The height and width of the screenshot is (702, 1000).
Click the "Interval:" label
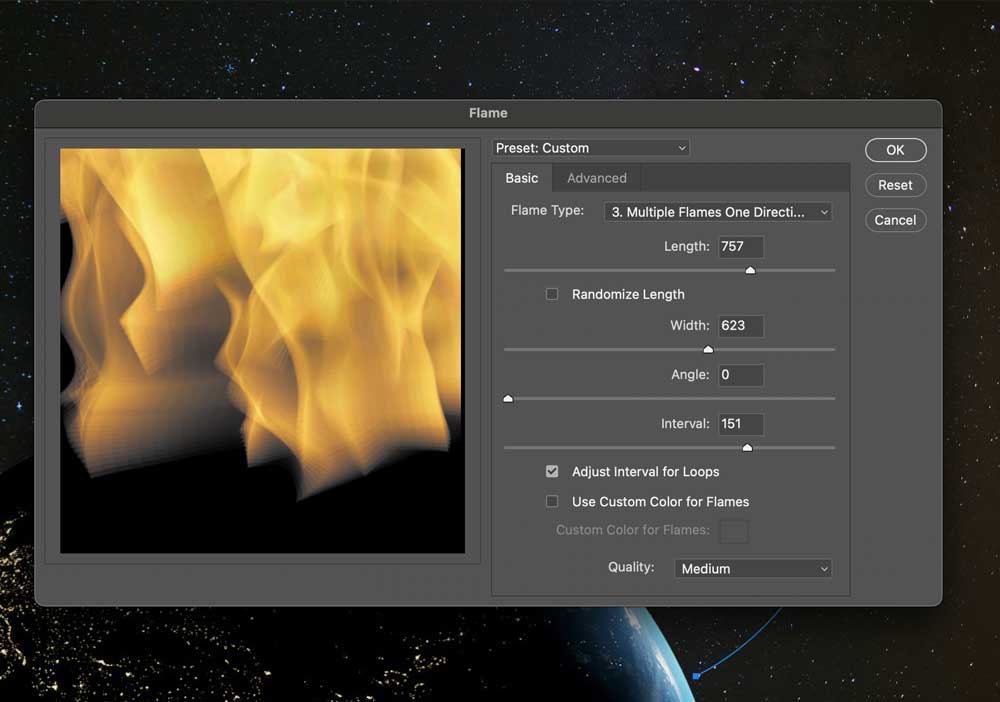pyautogui.click(x=685, y=423)
